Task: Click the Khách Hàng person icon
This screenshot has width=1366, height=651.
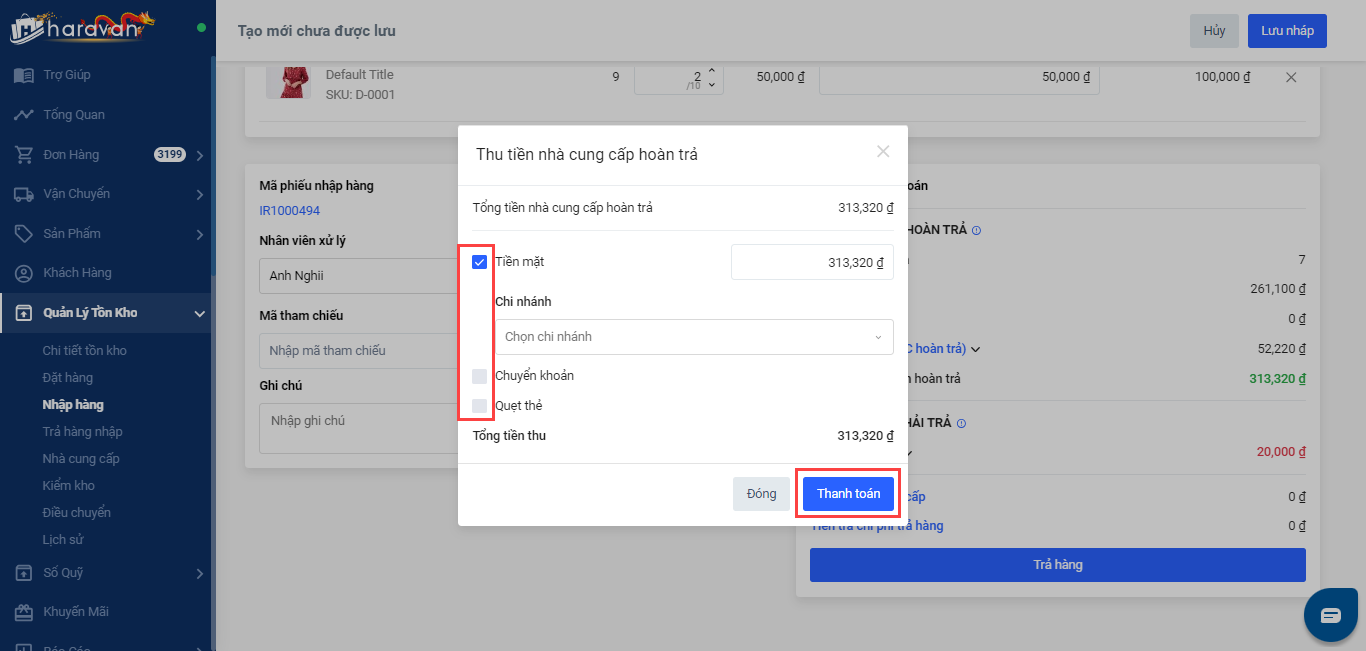Action: point(24,273)
